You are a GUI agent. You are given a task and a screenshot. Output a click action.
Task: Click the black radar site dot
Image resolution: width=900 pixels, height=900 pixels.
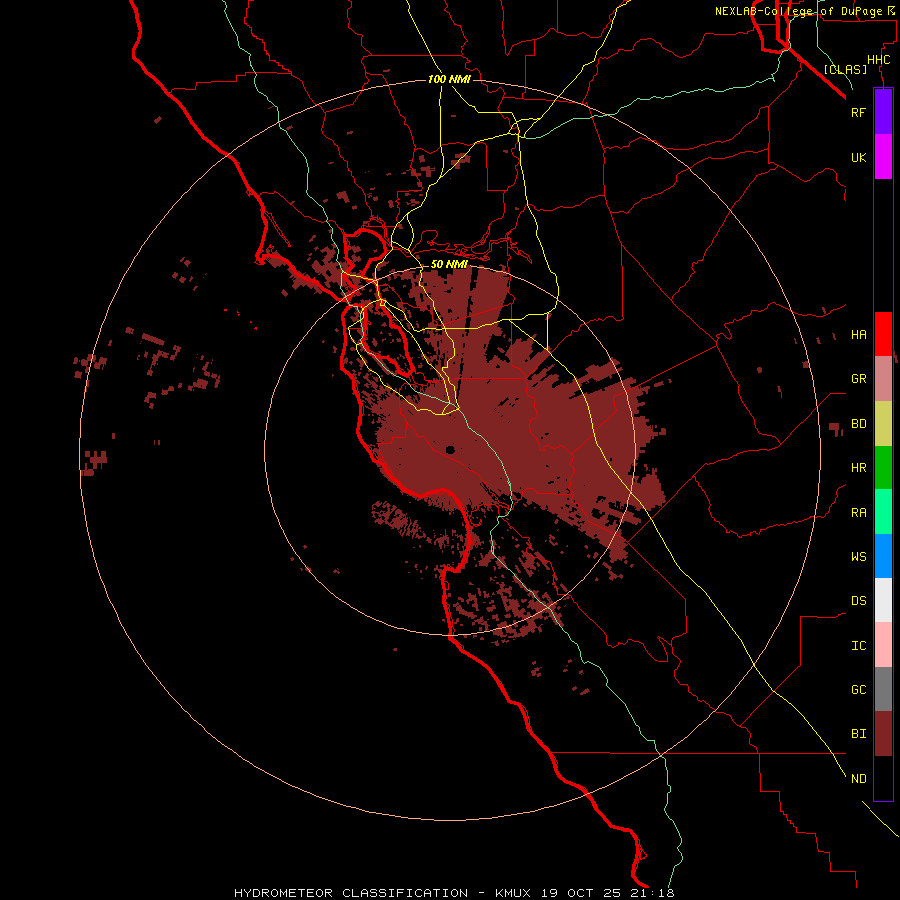(x=450, y=450)
